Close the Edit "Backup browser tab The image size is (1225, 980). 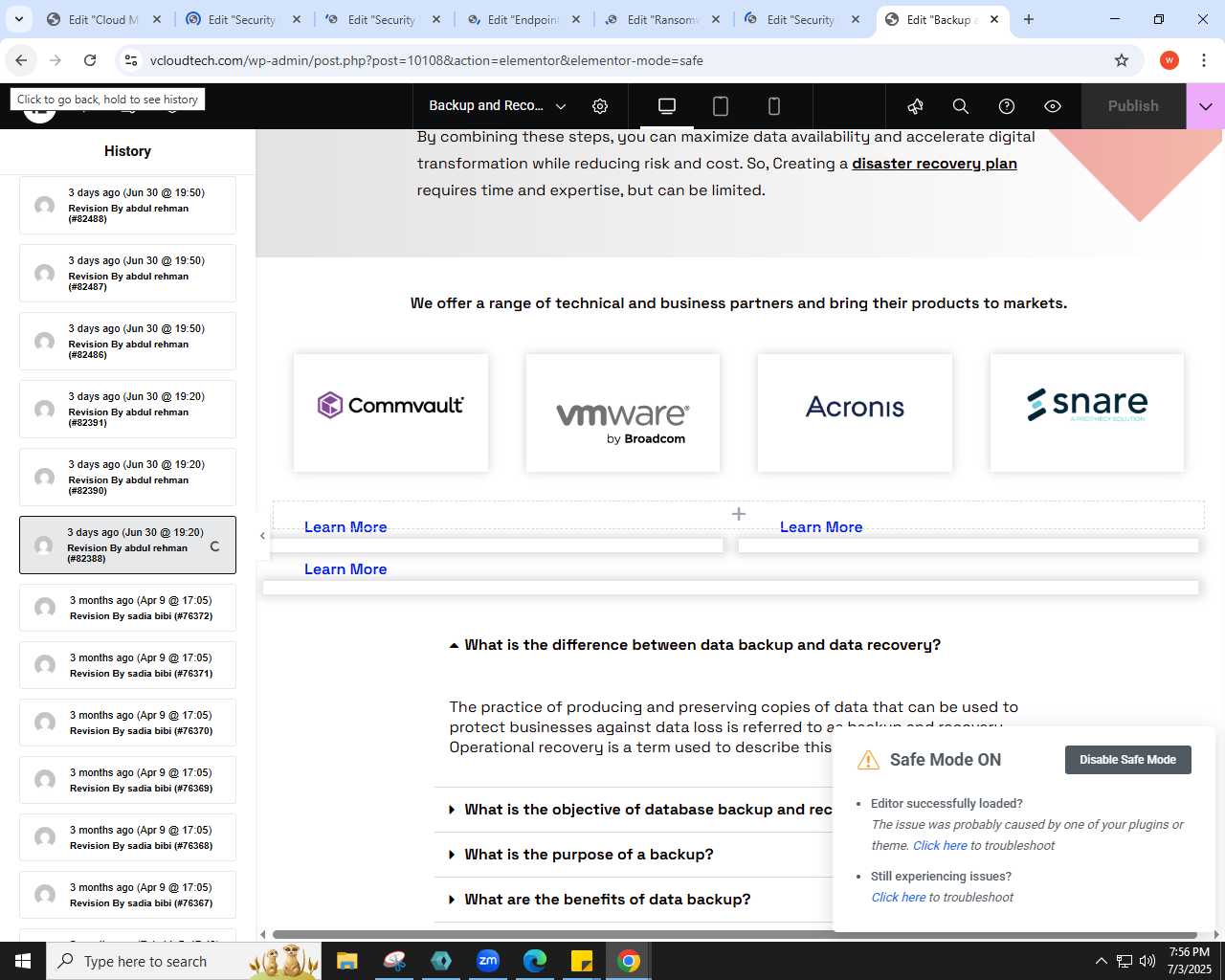click(994, 19)
